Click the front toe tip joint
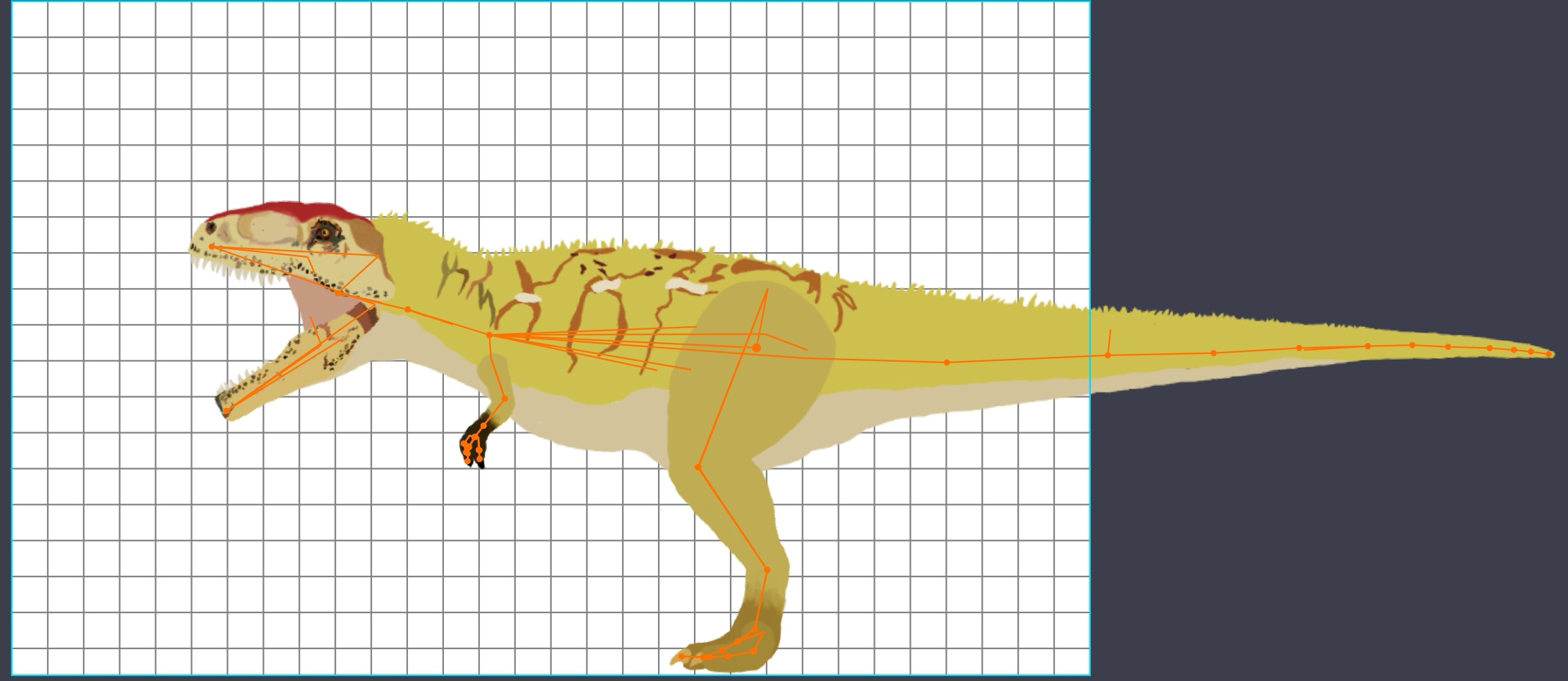 681,656
